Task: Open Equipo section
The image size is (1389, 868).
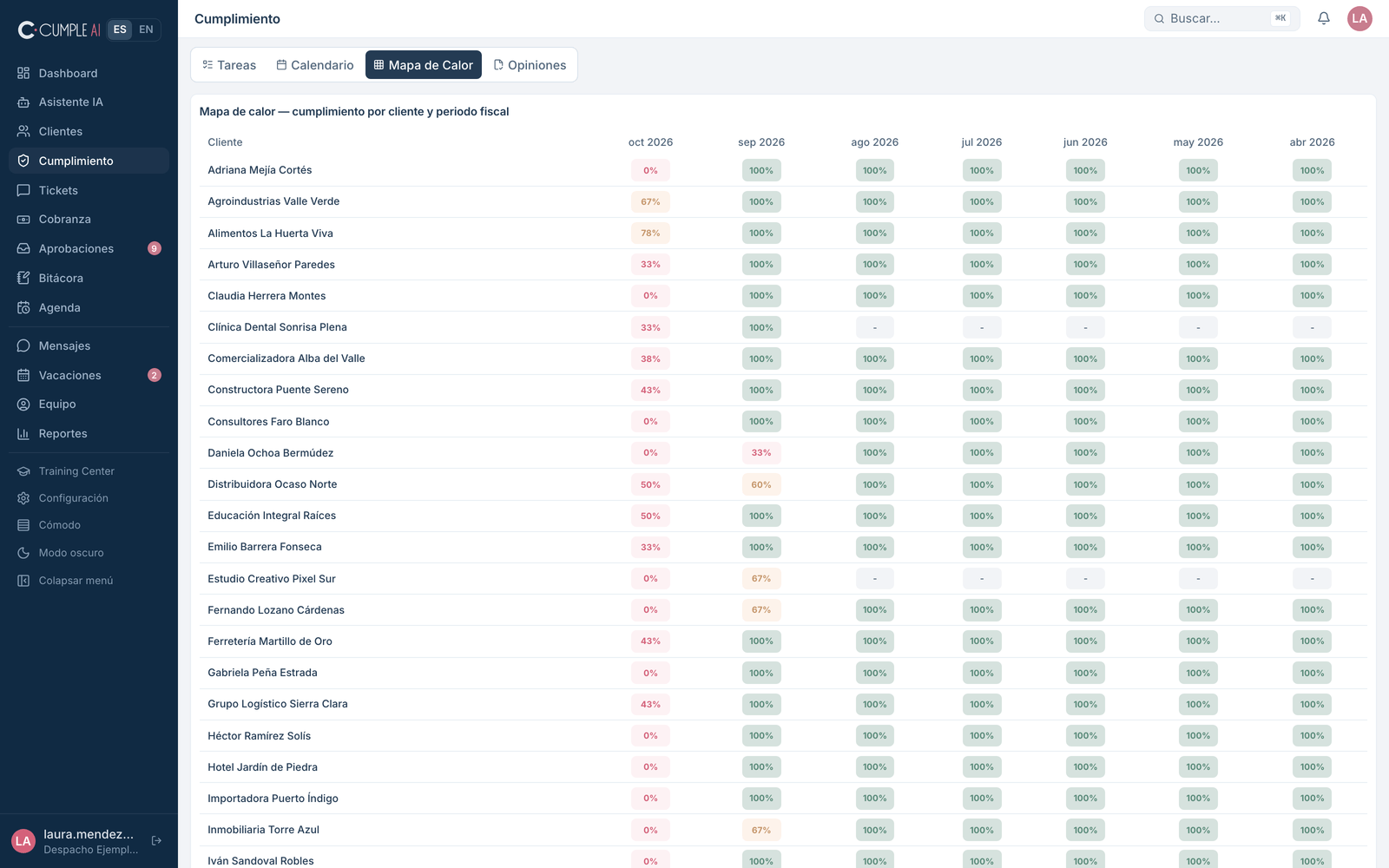Action: click(x=89, y=404)
